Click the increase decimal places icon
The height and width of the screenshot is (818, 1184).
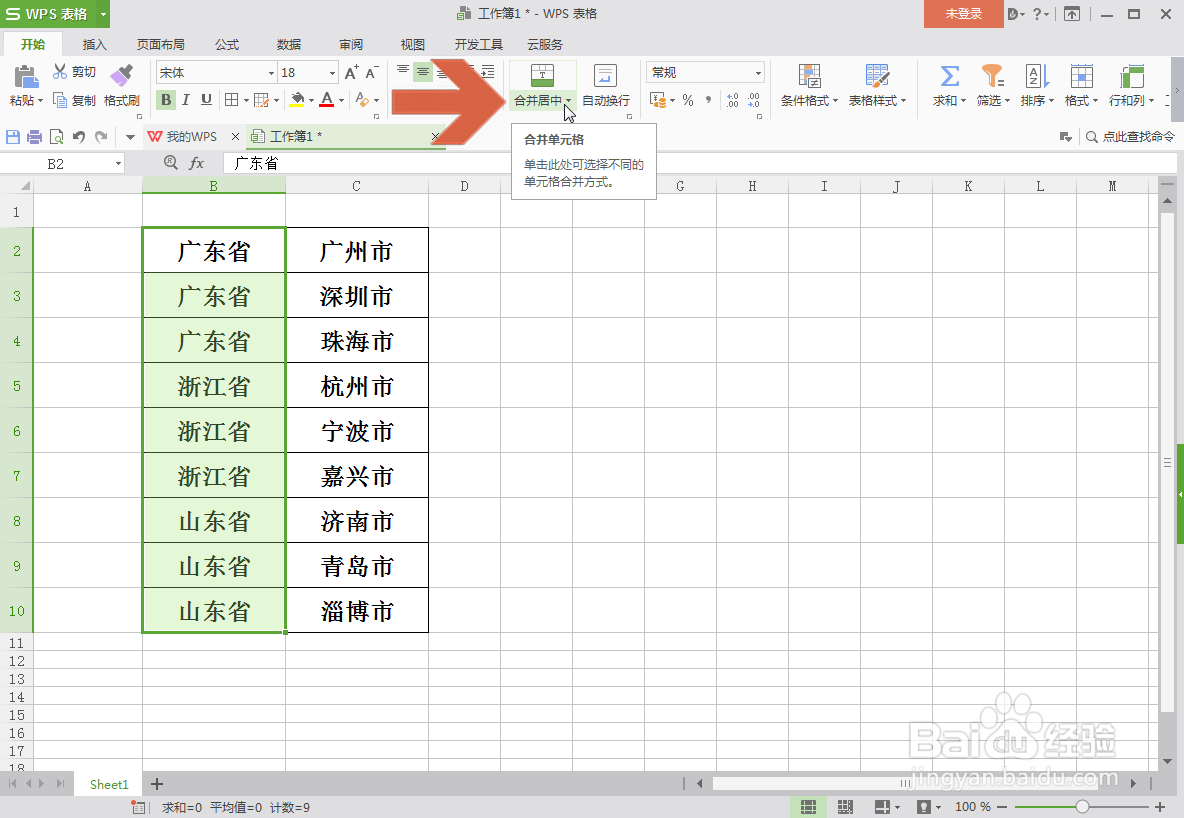[x=732, y=100]
